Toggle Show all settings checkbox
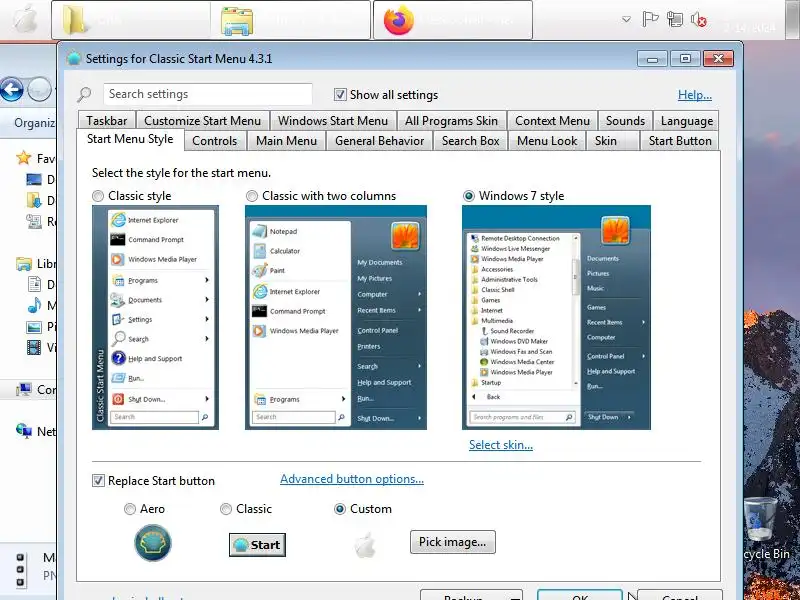 tap(340, 94)
